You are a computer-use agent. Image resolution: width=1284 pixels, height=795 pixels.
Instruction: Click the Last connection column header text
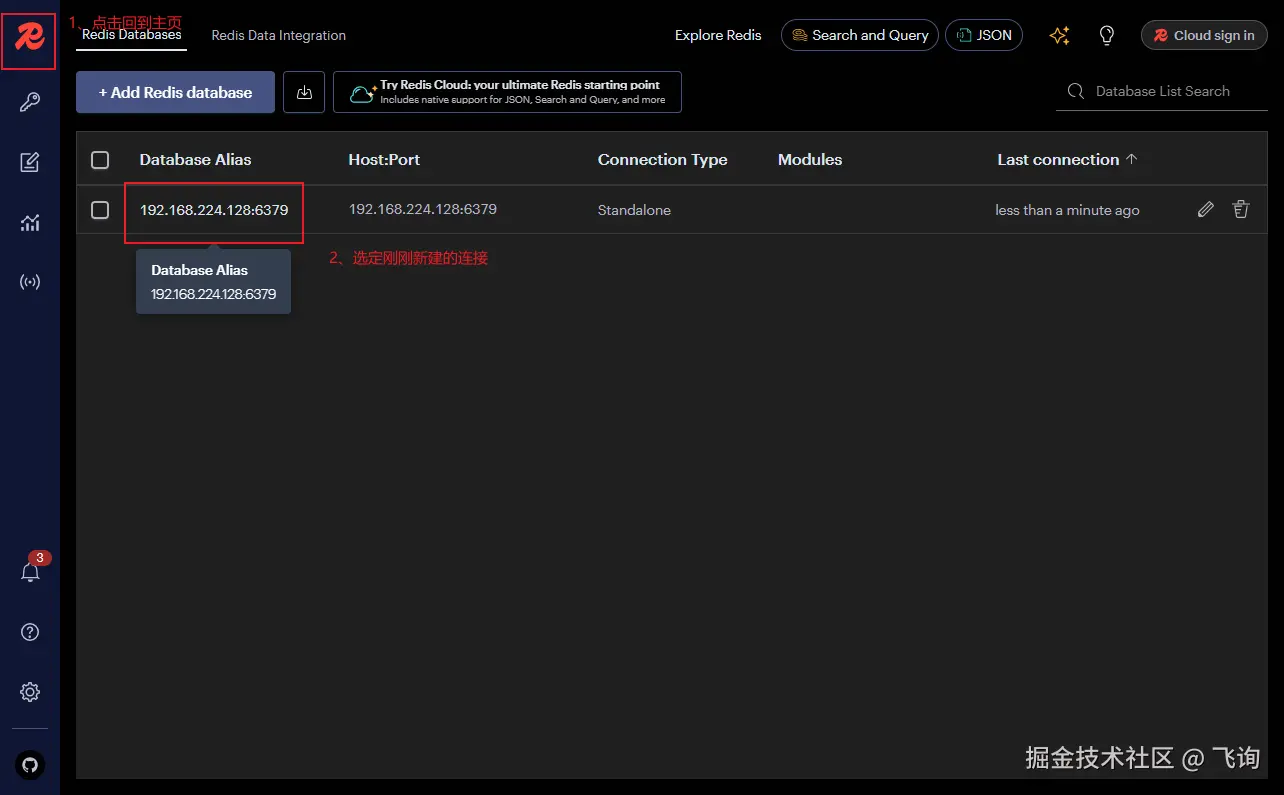click(1058, 160)
